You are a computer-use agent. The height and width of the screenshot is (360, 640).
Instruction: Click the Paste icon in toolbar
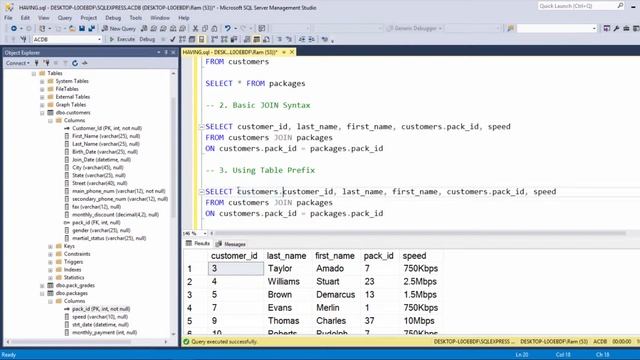pyautogui.click(x=214, y=28)
